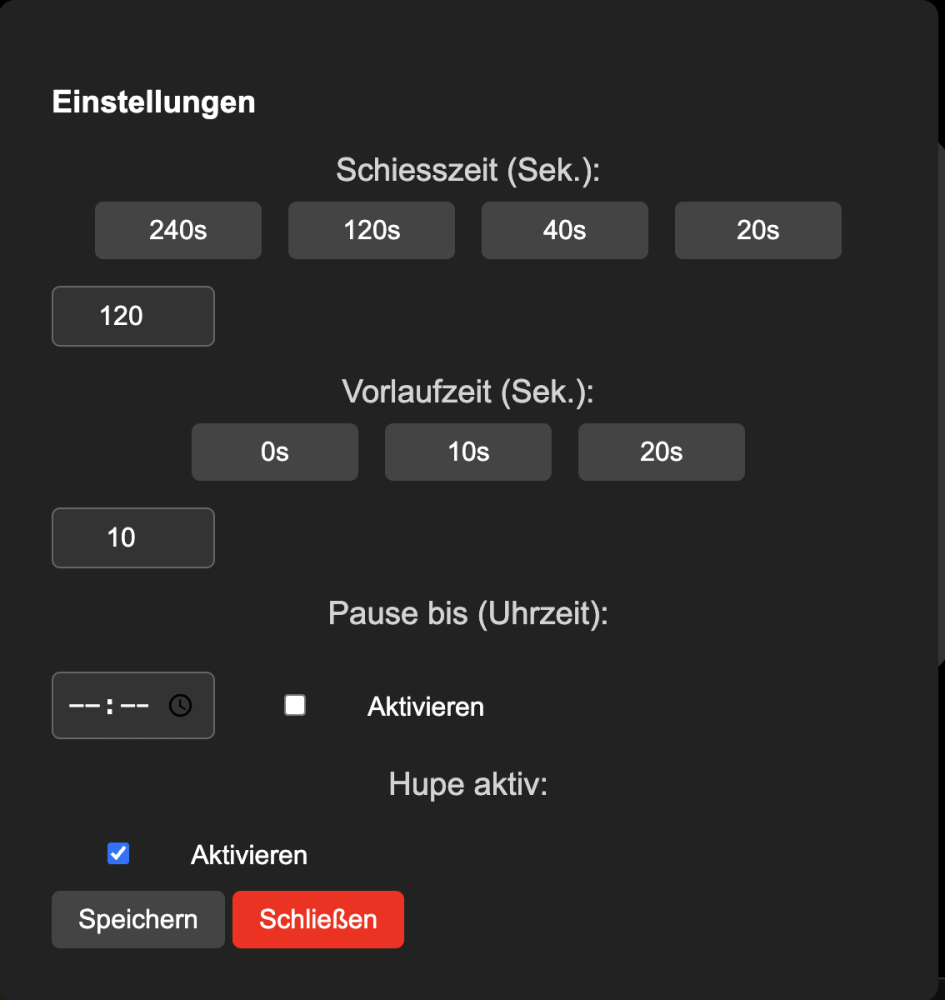This screenshot has height=1000, width=945.
Task: Choose the 120s Schiesszeit preset
Action: pyautogui.click(x=371, y=230)
